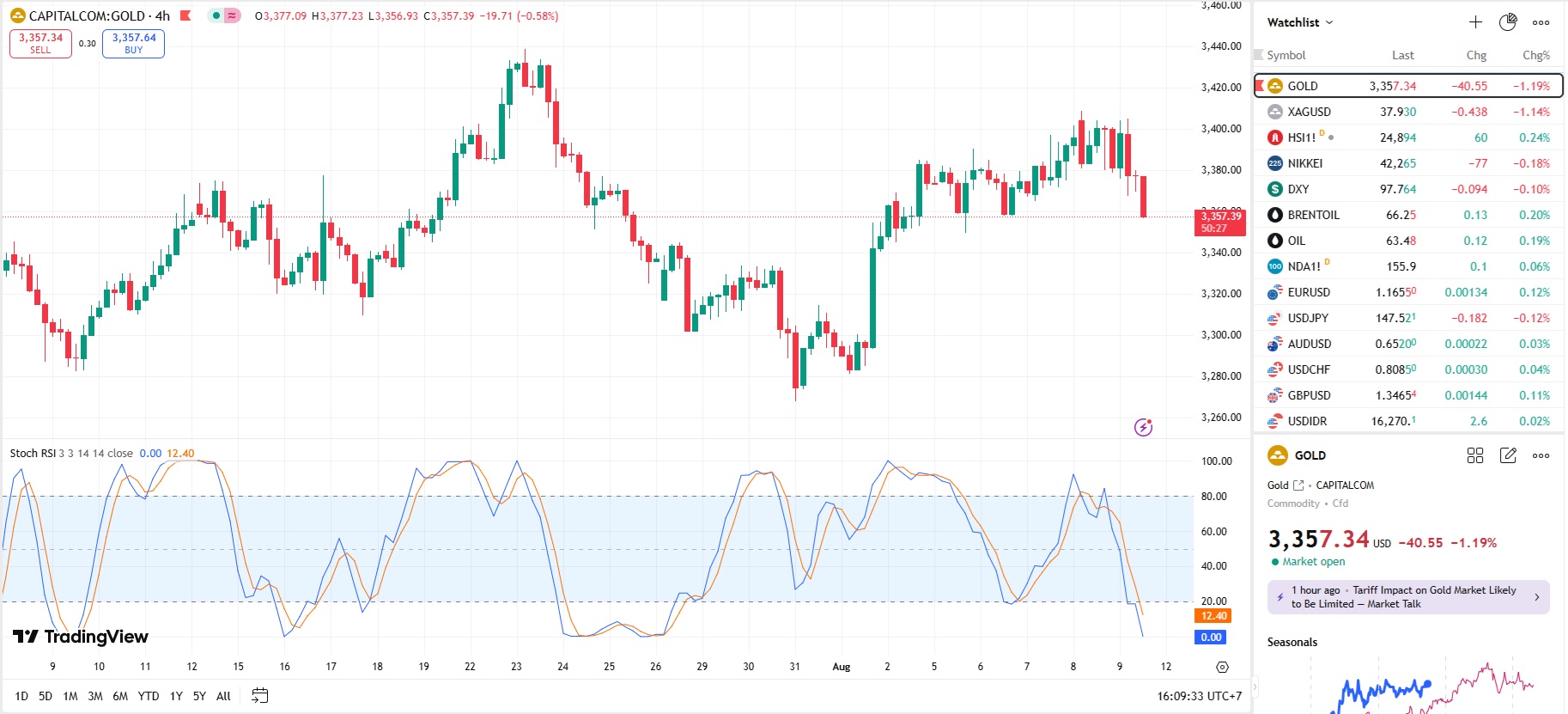Click the GOLD details grid layout icon
The width and height of the screenshot is (1568, 714).
pyautogui.click(x=1475, y=455)
